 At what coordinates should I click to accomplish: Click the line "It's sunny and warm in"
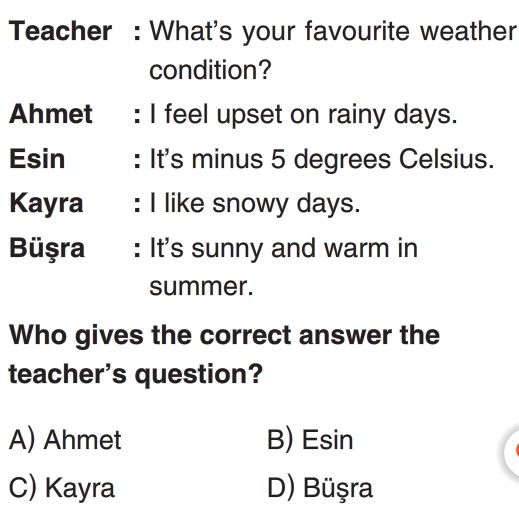[283, 249]
